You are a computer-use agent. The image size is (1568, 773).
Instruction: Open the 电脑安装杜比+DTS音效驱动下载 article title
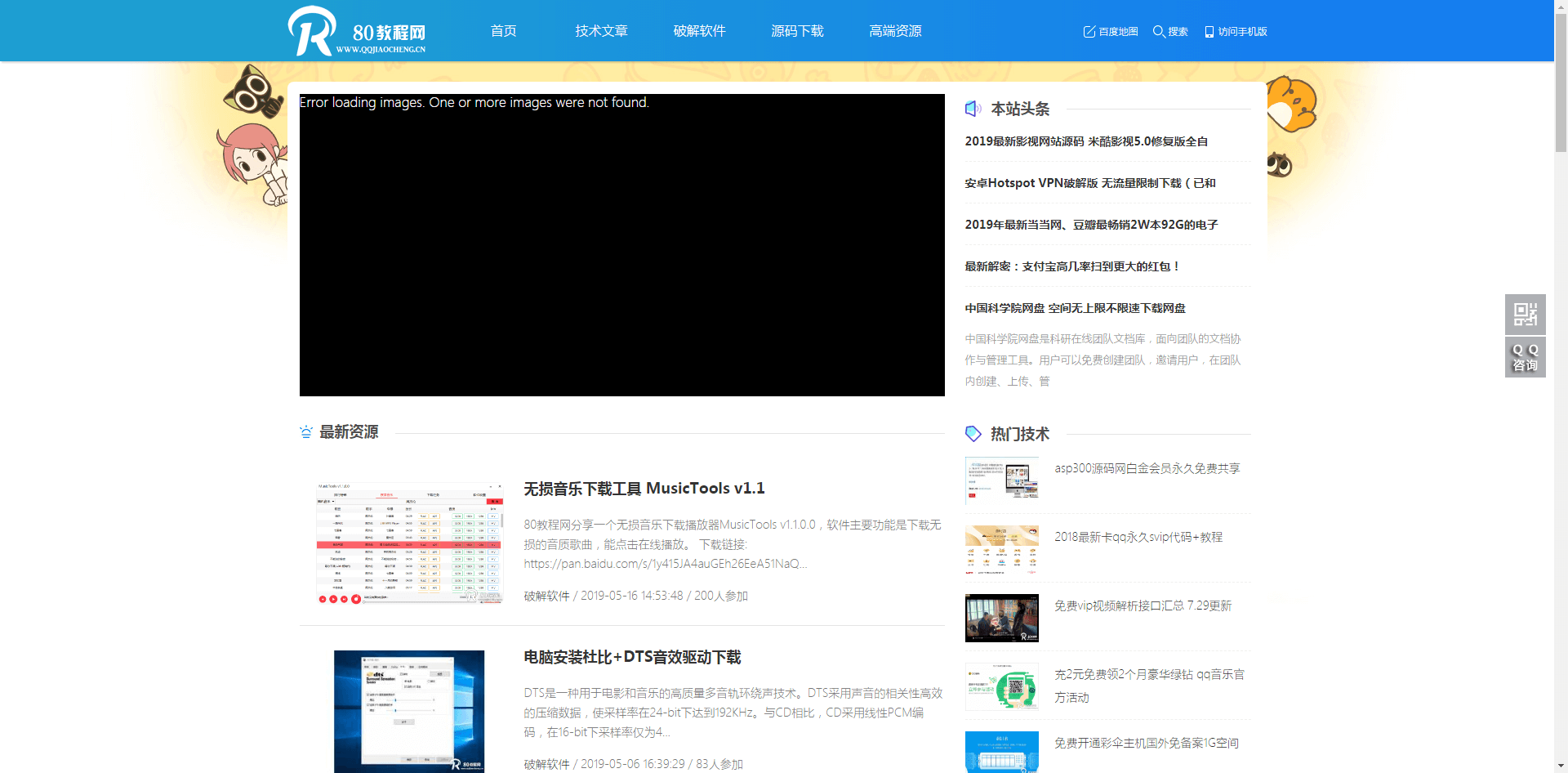(x=632, y=658)
